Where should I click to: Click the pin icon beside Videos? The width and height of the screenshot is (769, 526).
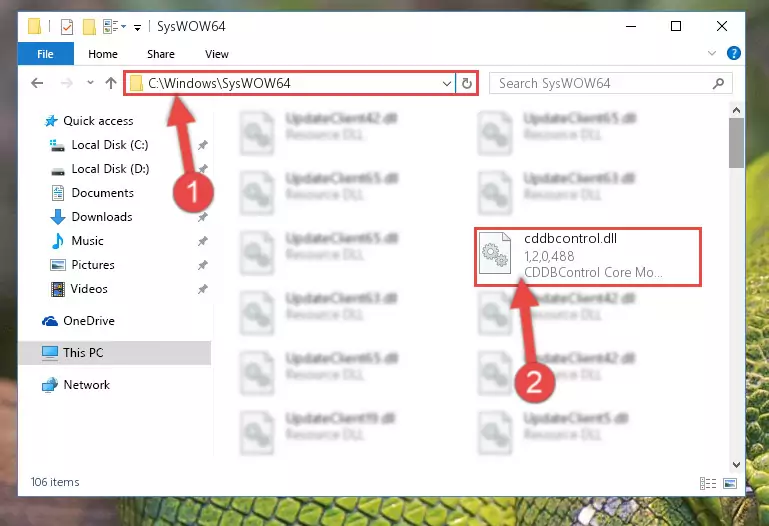(x=203, y=289)
